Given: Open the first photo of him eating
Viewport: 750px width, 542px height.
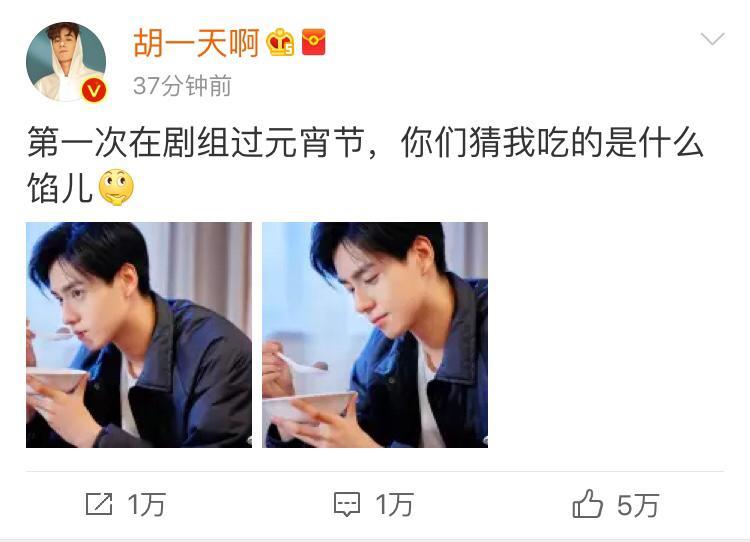Looking at the screenshot, I should [139, 335].
